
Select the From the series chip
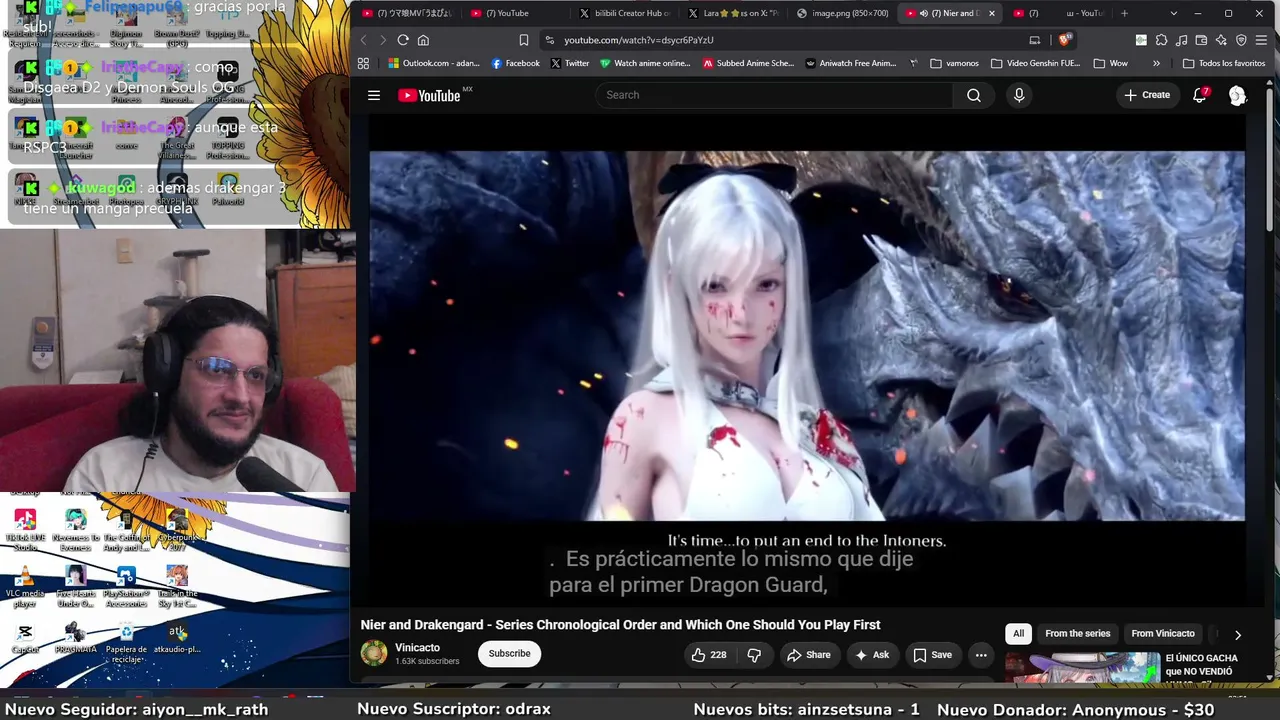pyautogui.click(x=1077, y=634)
